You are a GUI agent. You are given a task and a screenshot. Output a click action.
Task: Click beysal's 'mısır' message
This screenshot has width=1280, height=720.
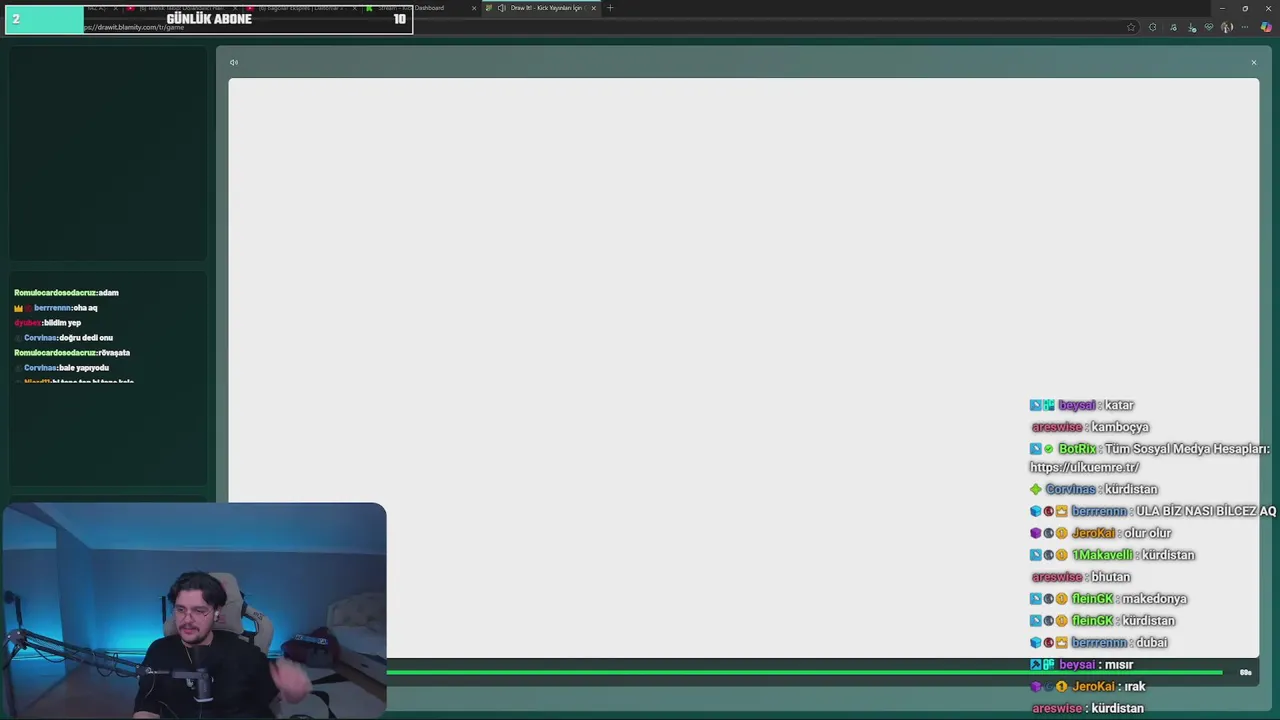click(1081, 665)
